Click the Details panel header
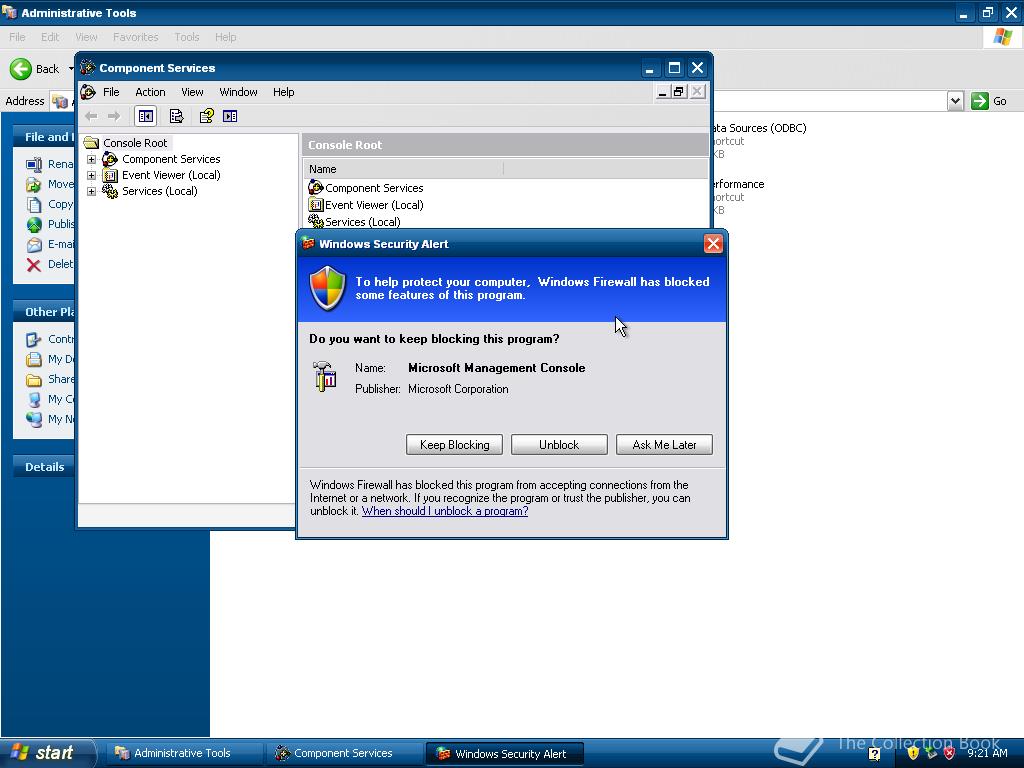The height and width of the screenshot is (768, 1024). click(x=44, y=467)
